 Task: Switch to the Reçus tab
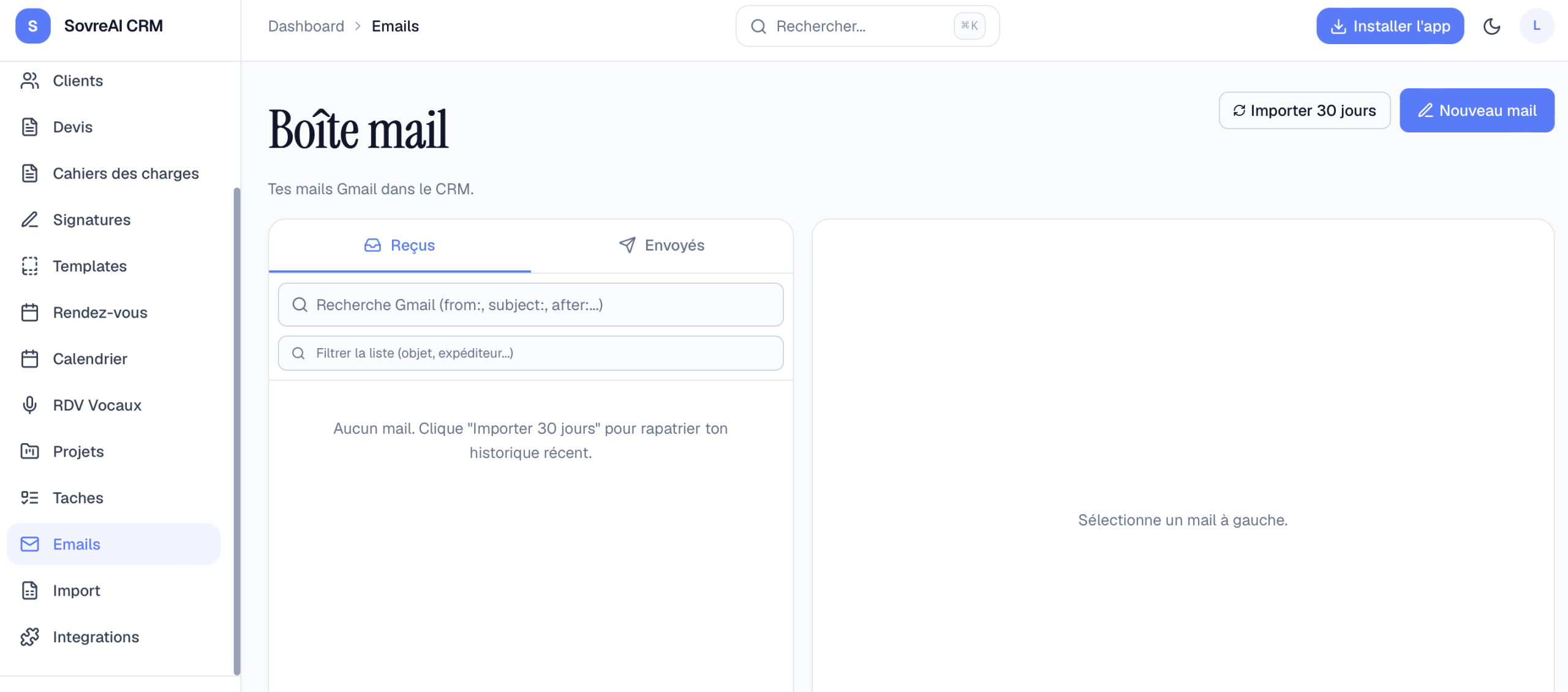coord(399,246)
